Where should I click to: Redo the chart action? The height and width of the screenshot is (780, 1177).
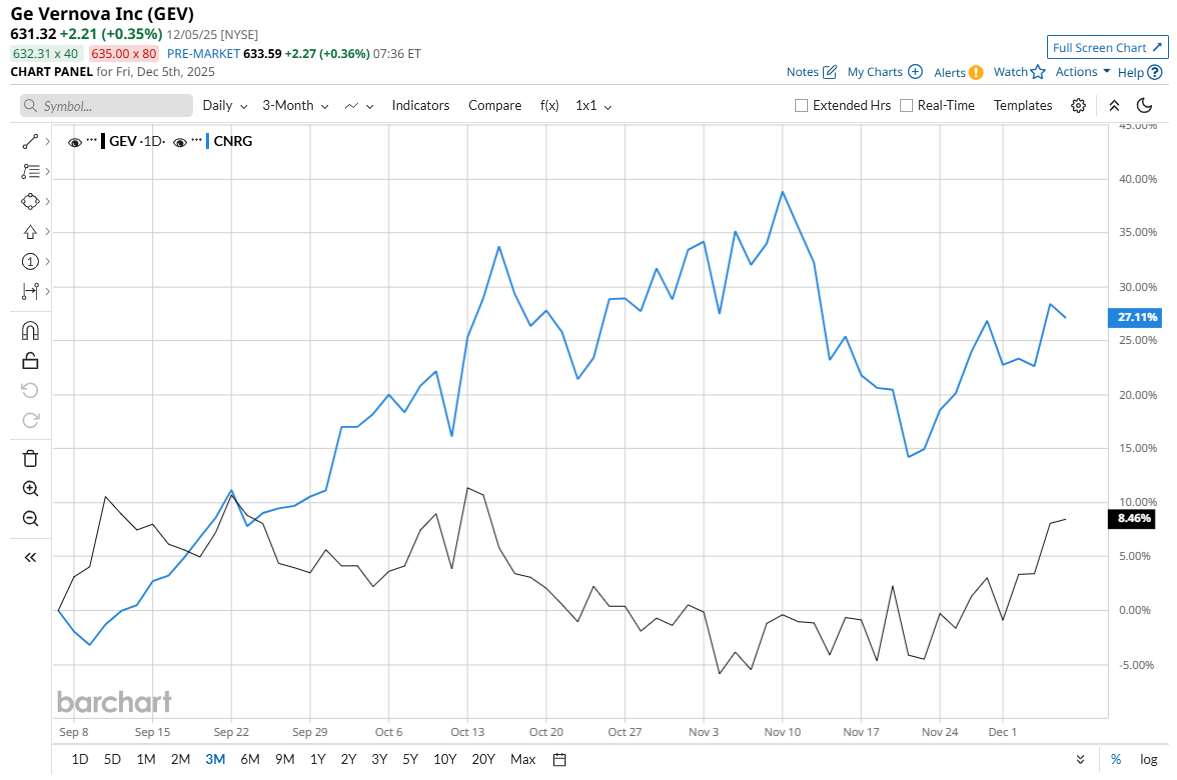(30, 420)
